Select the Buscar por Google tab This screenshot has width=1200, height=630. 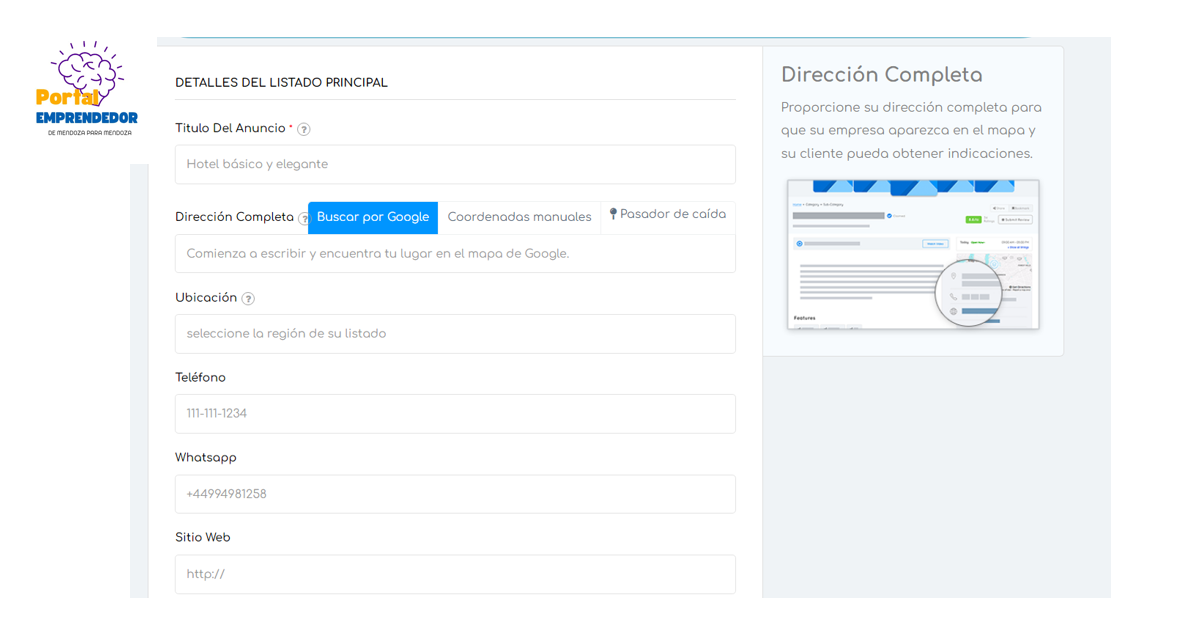[x=373, y=217]
